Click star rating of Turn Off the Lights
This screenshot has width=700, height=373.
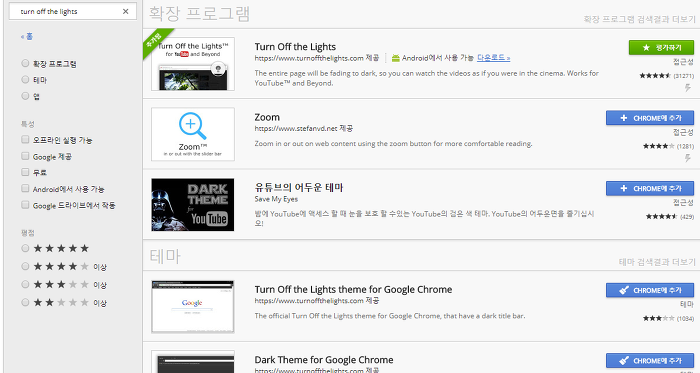point(655,76)
